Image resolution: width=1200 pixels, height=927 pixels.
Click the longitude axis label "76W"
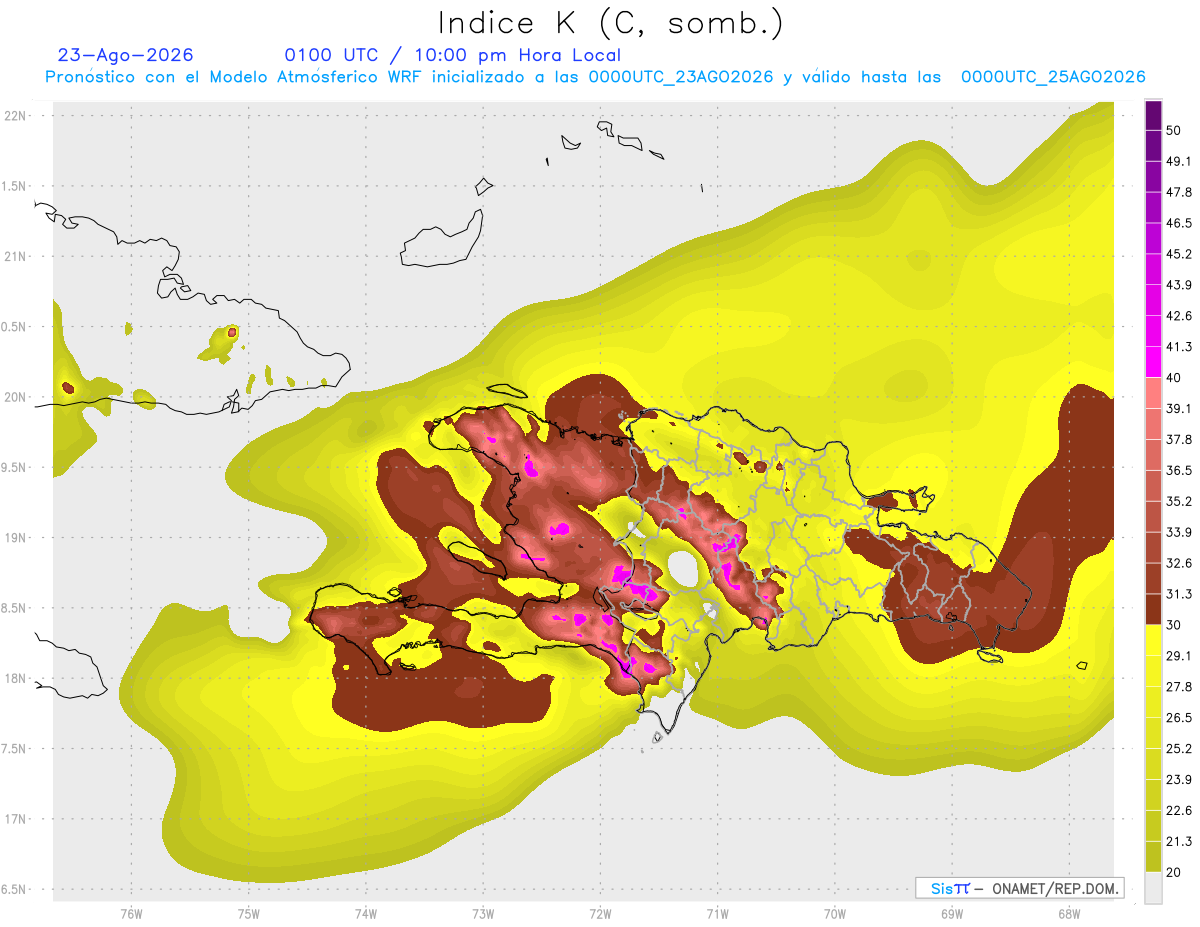click(x=131, y=914)
